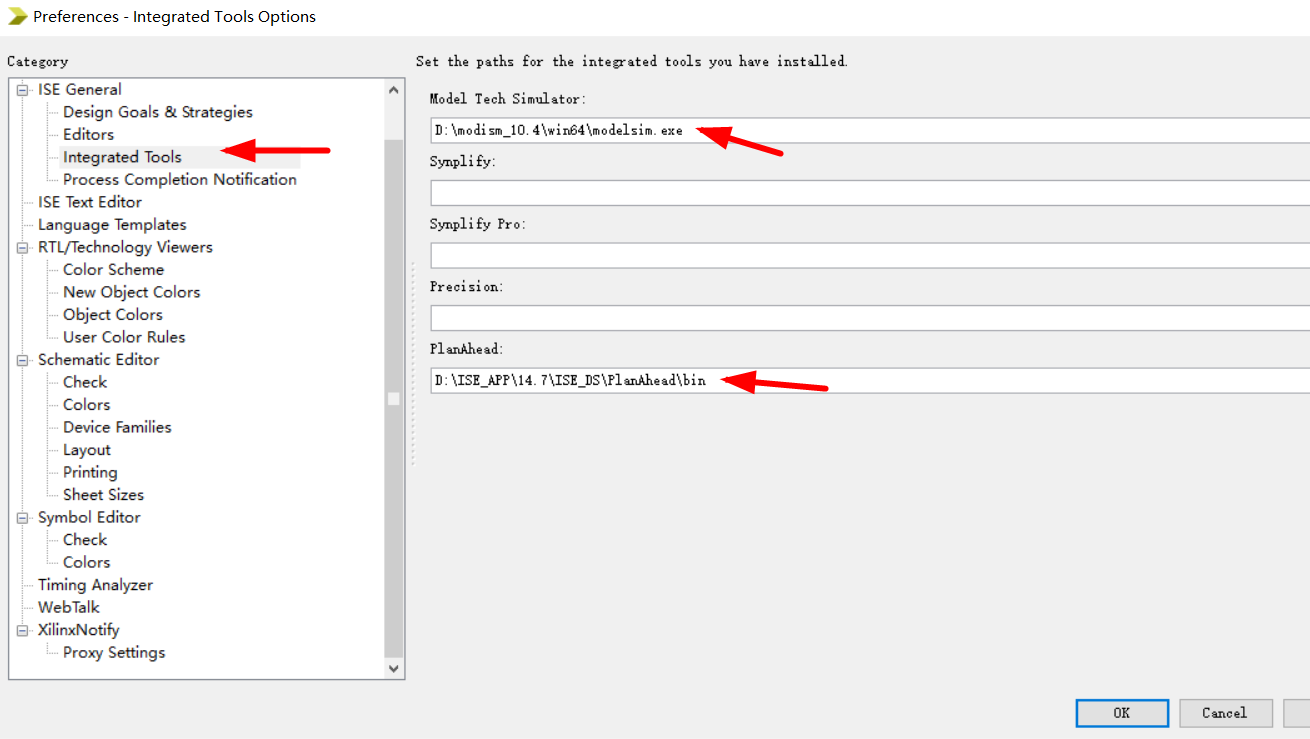The width and height of the screenshot is (1310, 739).
Task: Click the Preferences window title icon
Action: tap(17, 16)
